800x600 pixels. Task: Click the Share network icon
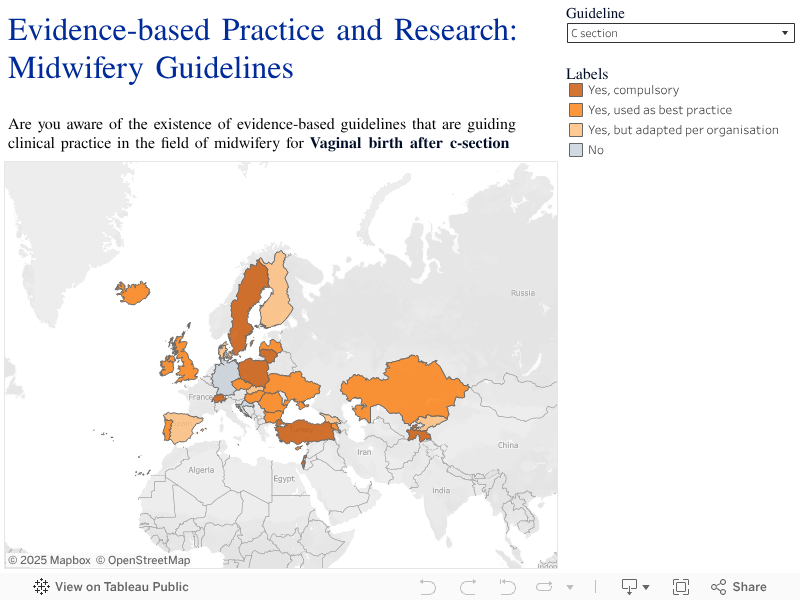(x=718, y=587)
